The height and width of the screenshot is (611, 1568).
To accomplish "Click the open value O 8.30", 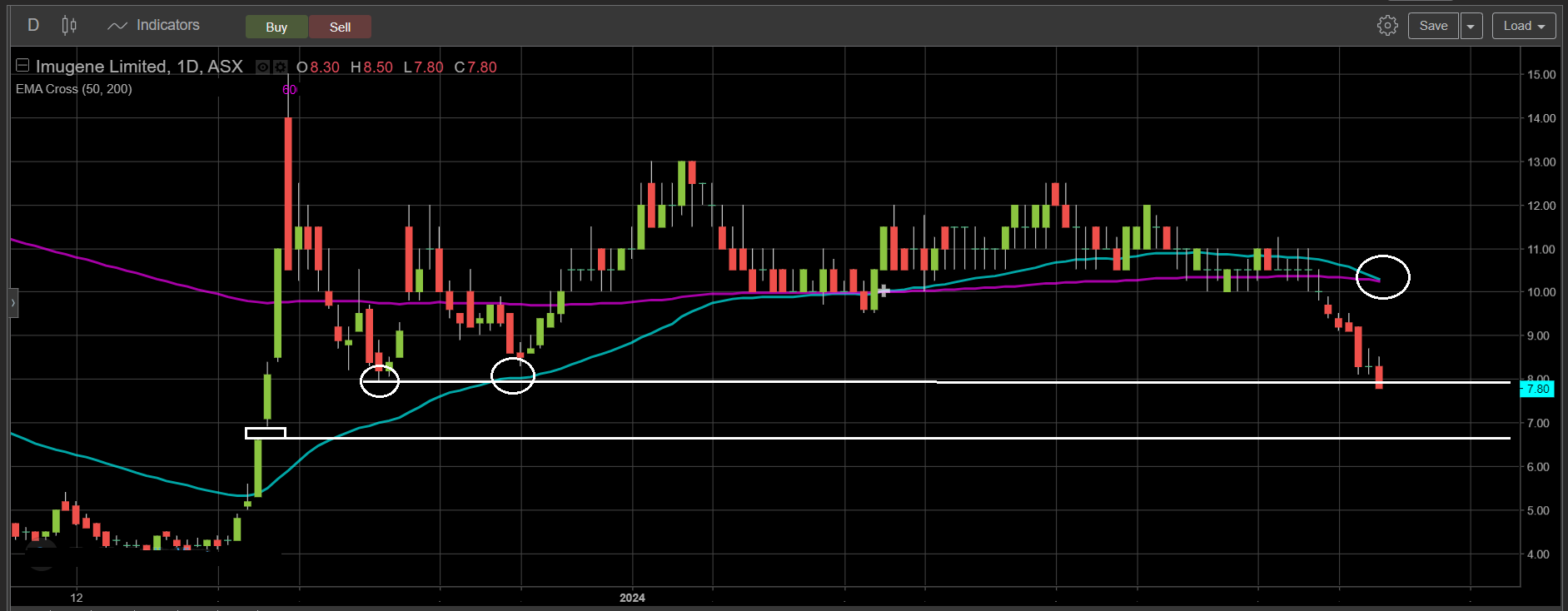I will [x=318, y=67].
